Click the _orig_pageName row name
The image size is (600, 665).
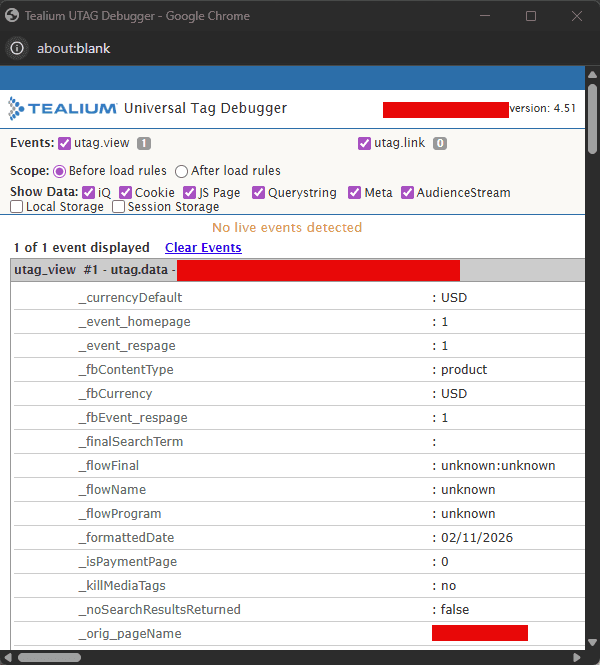click(x=130, y=634)
